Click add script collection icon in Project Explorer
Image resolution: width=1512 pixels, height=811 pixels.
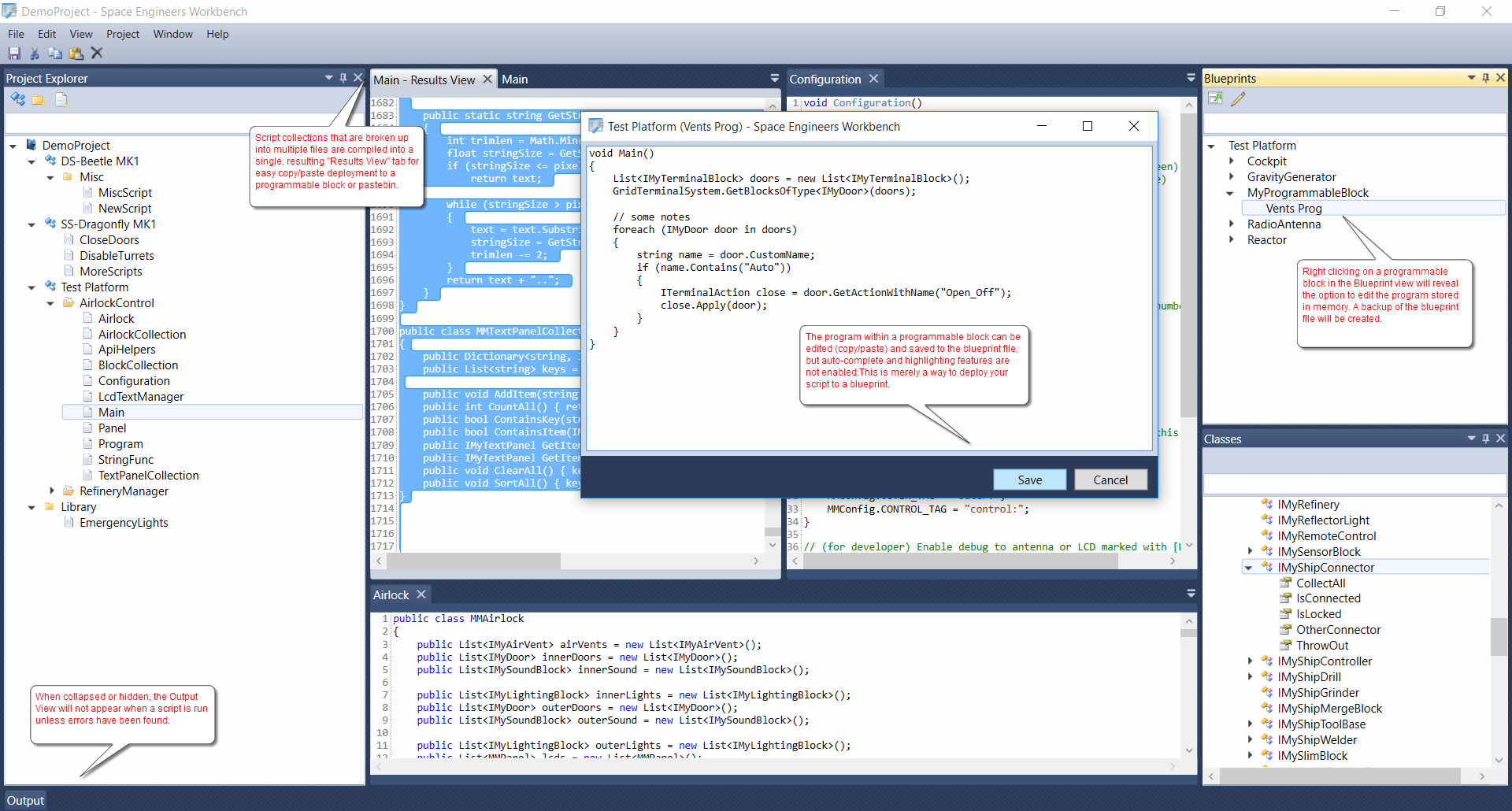17,99
